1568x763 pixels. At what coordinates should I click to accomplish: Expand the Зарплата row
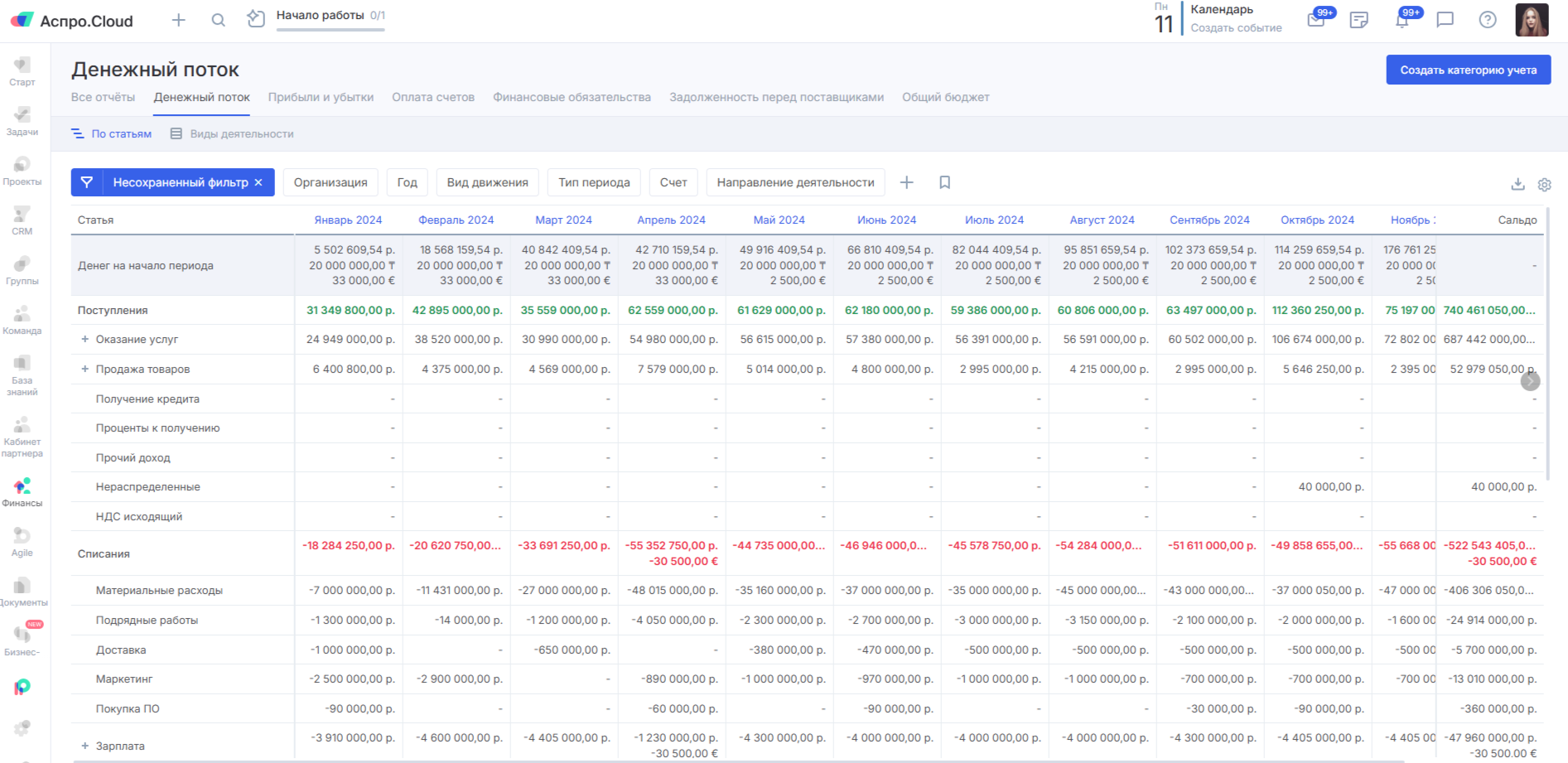(84, 746)
